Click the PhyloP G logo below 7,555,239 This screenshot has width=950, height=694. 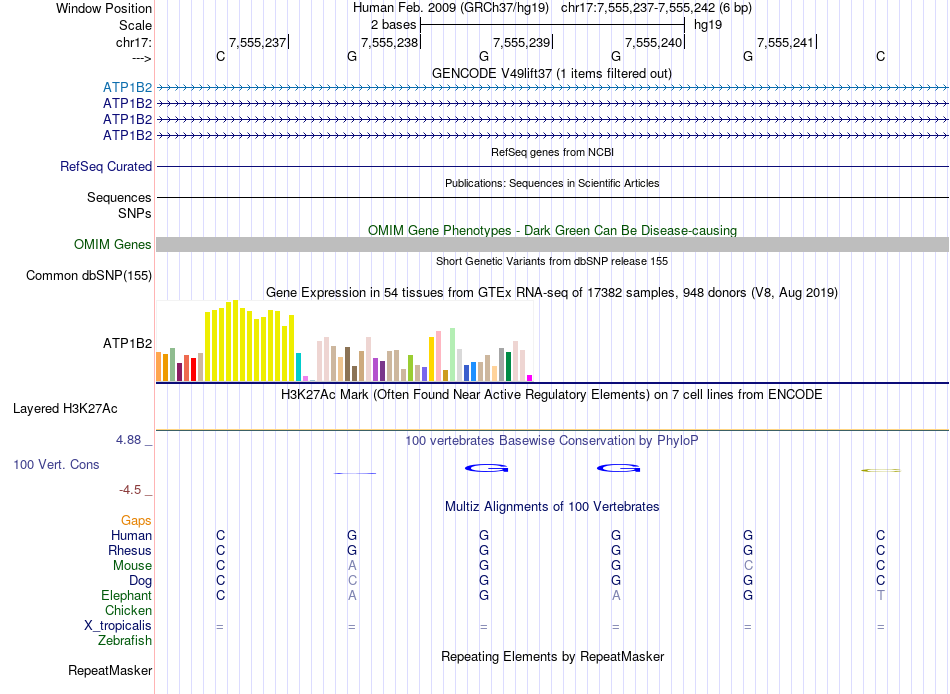pos(486,468)
